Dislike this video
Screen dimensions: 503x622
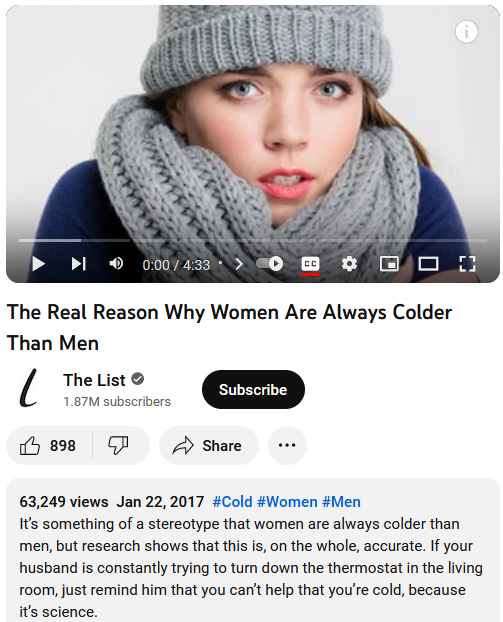coord(118,445)
